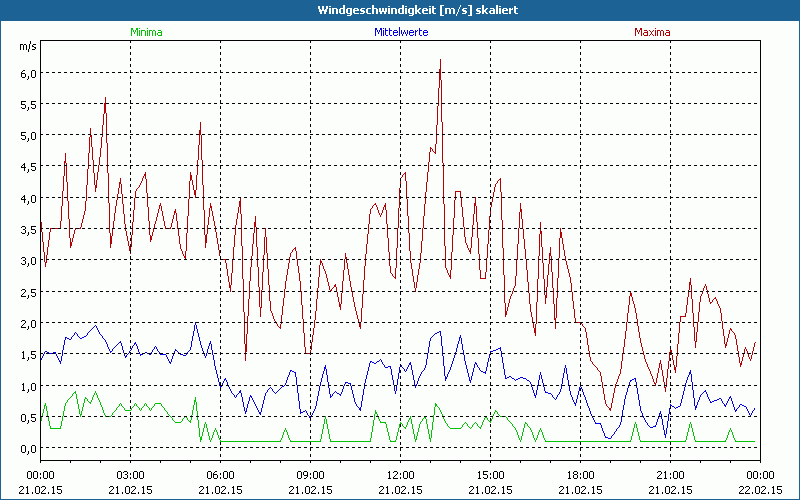The height and width of the screenshot is (500, 800).
Task: Select the 18:00 time axis label
Action: [580, 474]
